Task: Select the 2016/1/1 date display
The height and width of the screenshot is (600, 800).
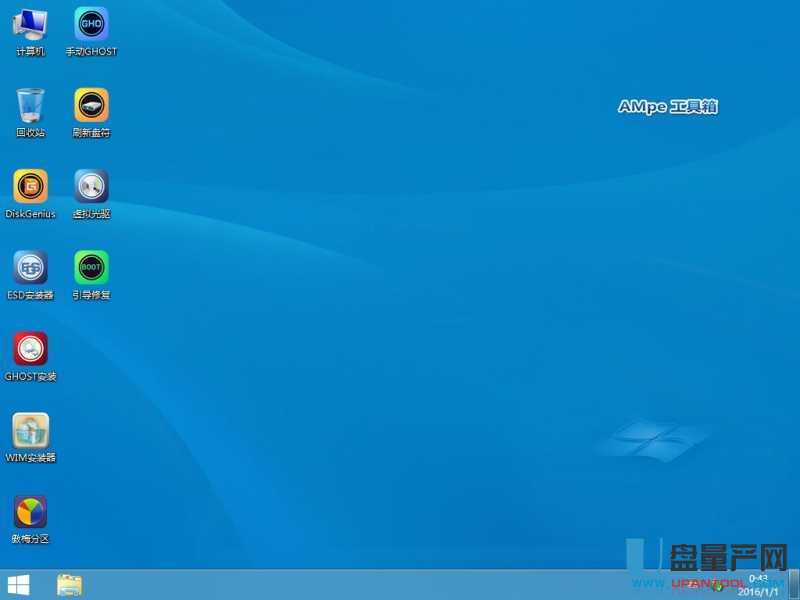Action: coord(757,590)
